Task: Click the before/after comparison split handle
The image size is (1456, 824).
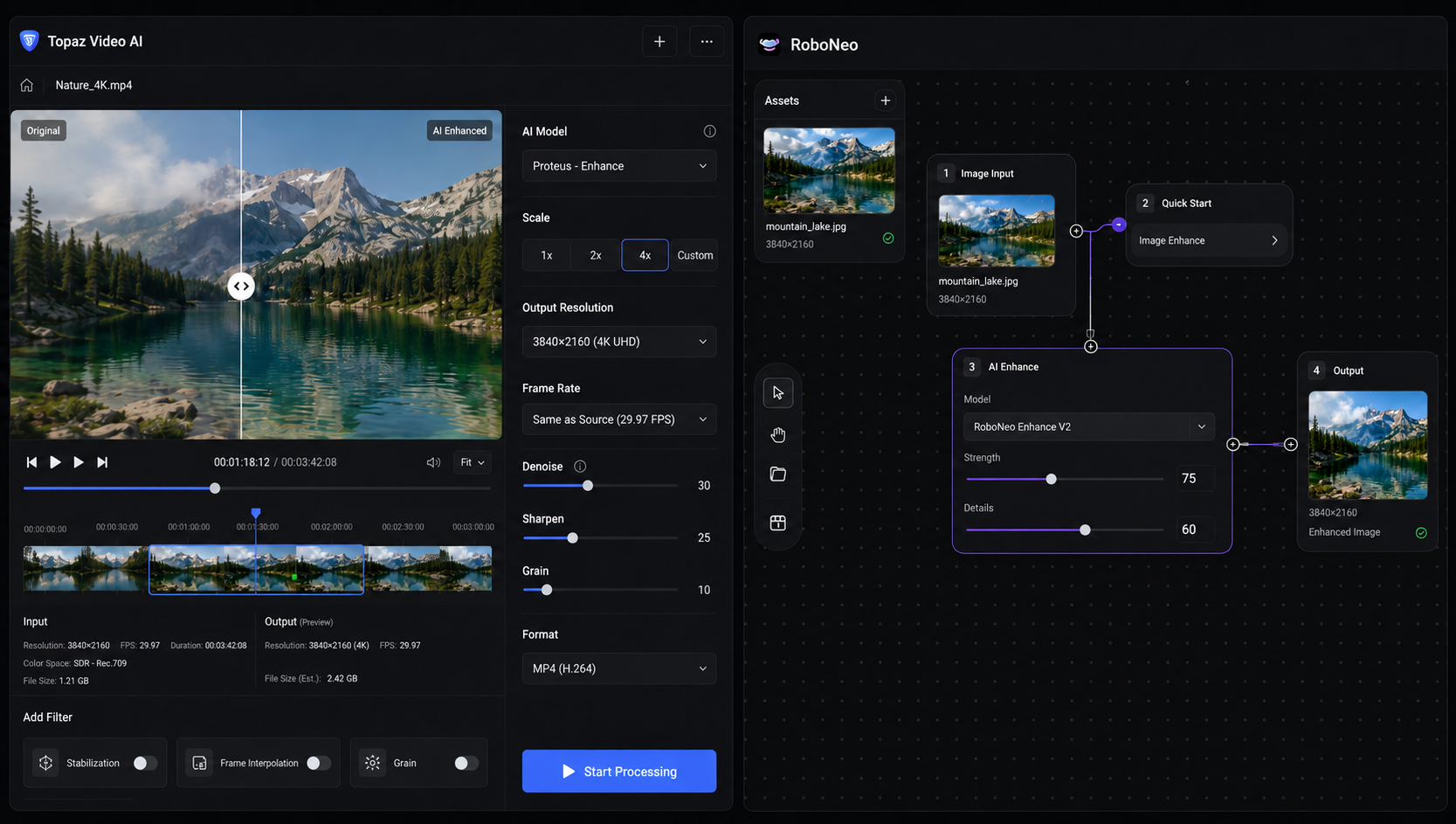Action: 241,286
